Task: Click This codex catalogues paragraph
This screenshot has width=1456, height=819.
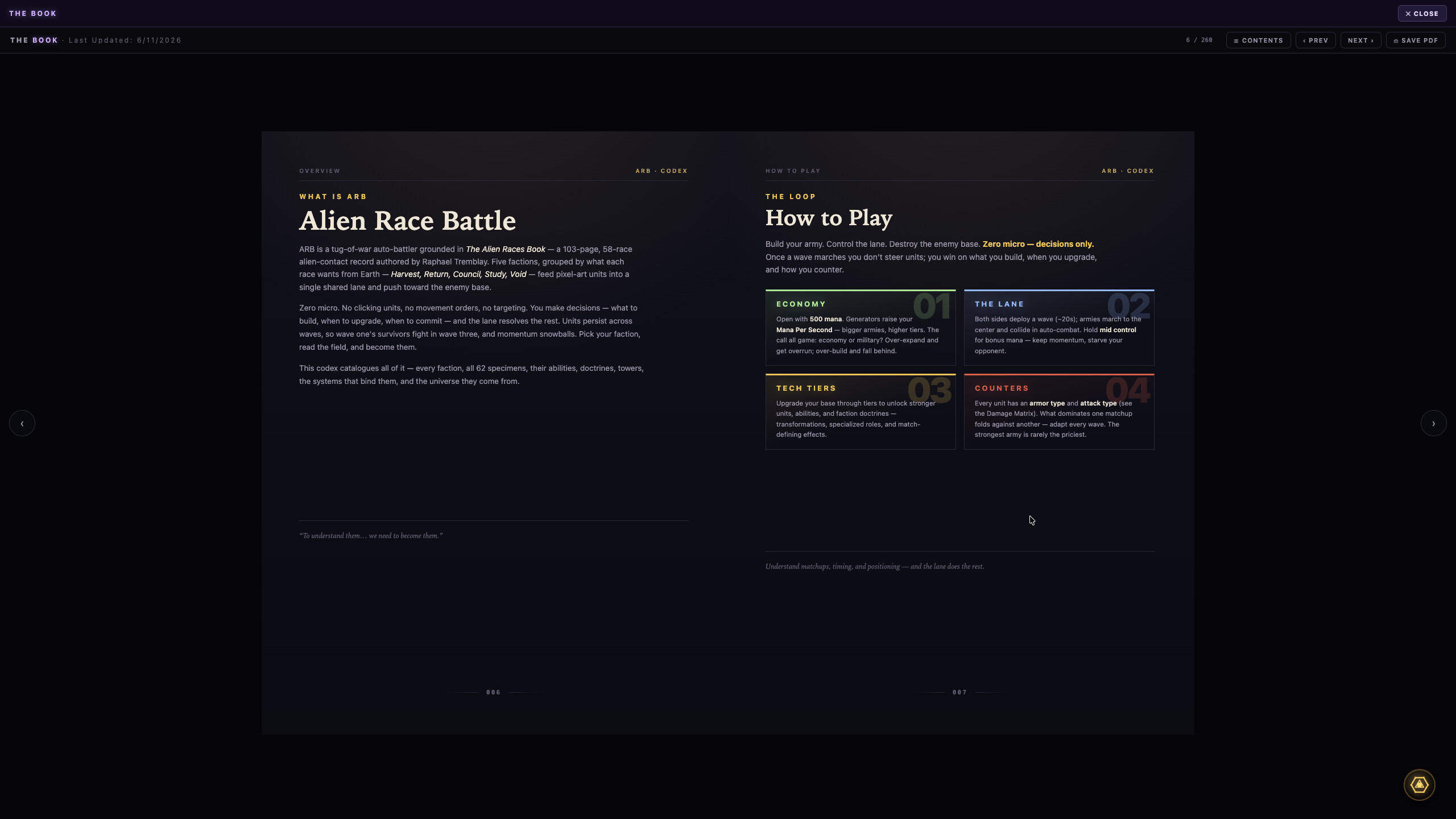Action: pos(471,375)
